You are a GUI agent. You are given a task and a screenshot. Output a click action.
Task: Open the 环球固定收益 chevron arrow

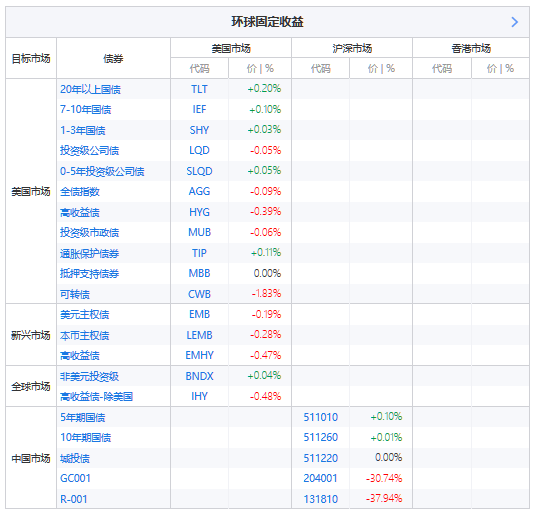point(515,22)
